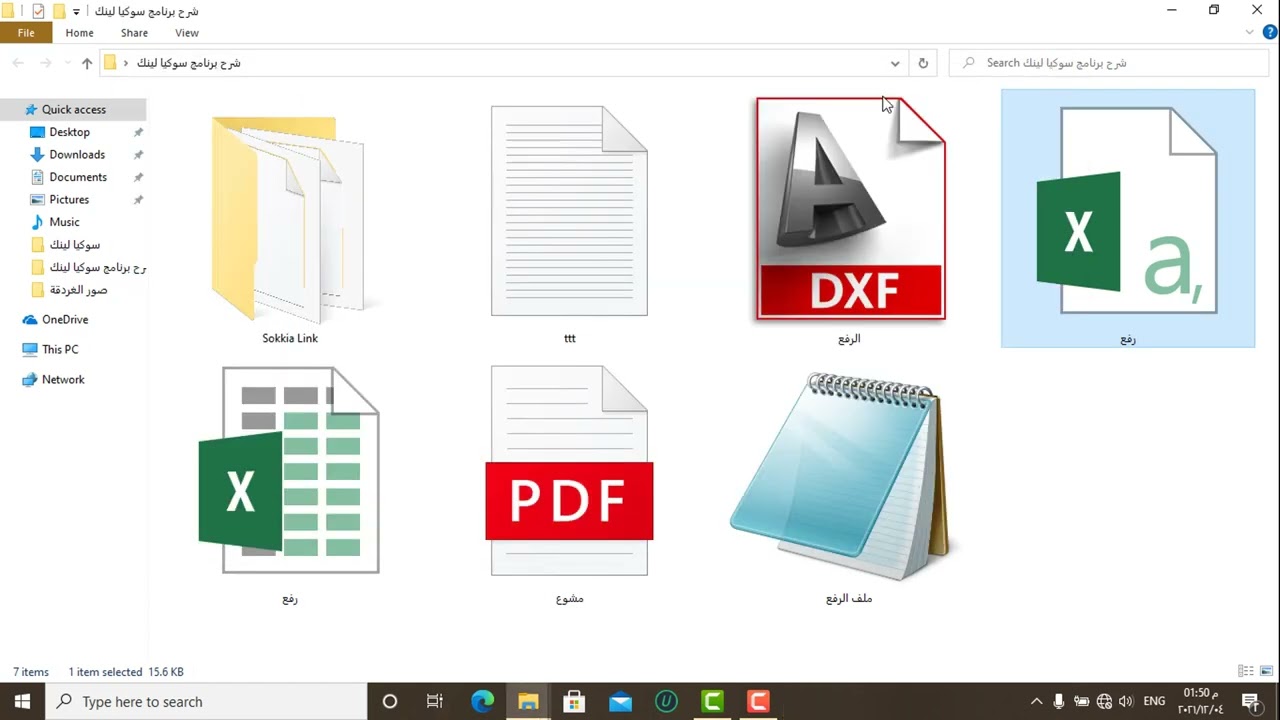1280x720 pixels.
Task: Switch to the View ribbon tab
Action: pos(187,33)
